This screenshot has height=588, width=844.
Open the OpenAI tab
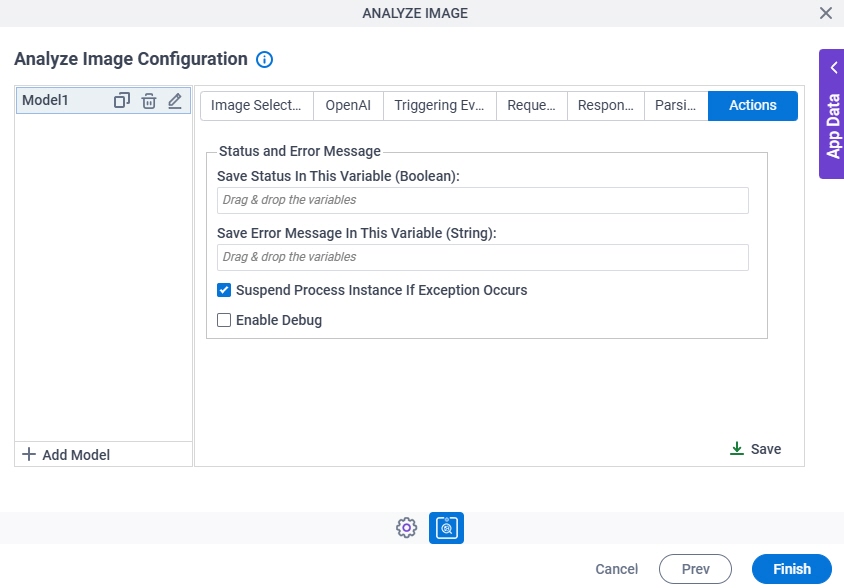pyautogui.click(x=348, y=106)
